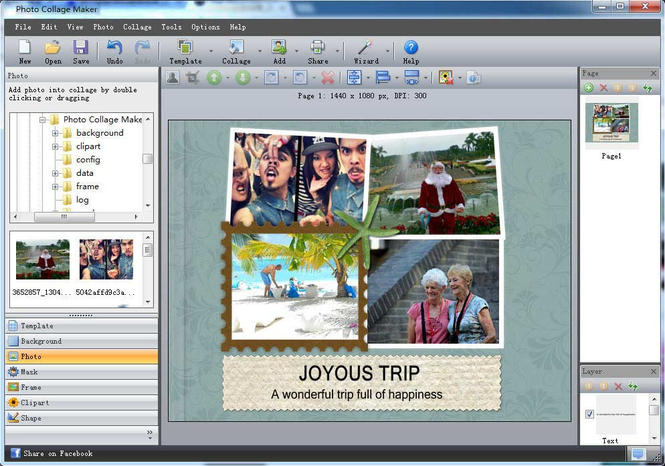Click the sunflower remove-decoration icon
The image size is (665, 466).
(446, 78)
